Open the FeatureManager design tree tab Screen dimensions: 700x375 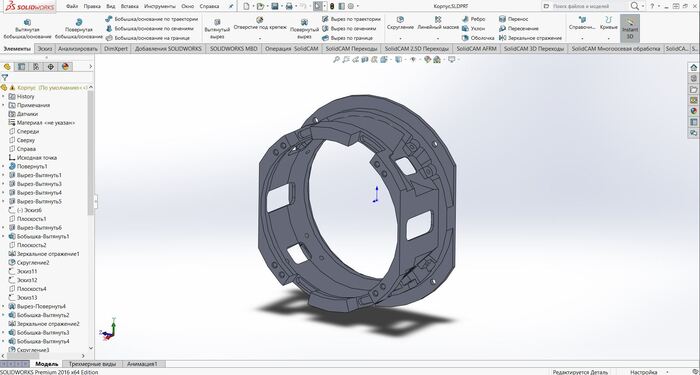7,67
